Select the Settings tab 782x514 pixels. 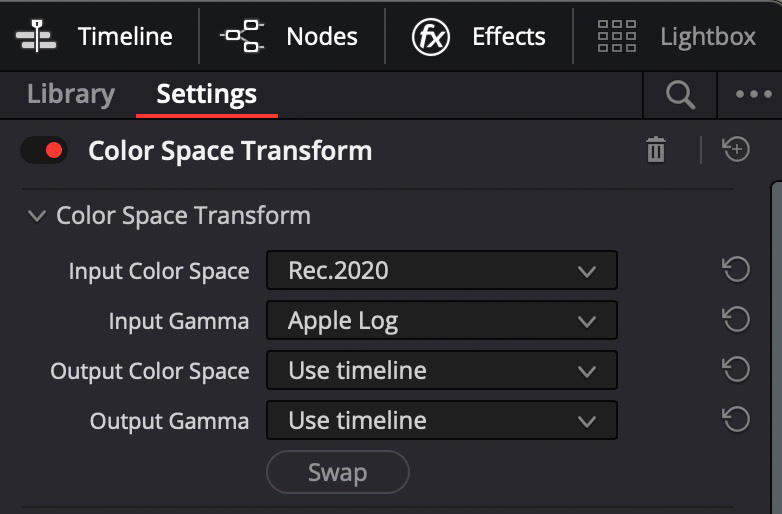point(206,94)
